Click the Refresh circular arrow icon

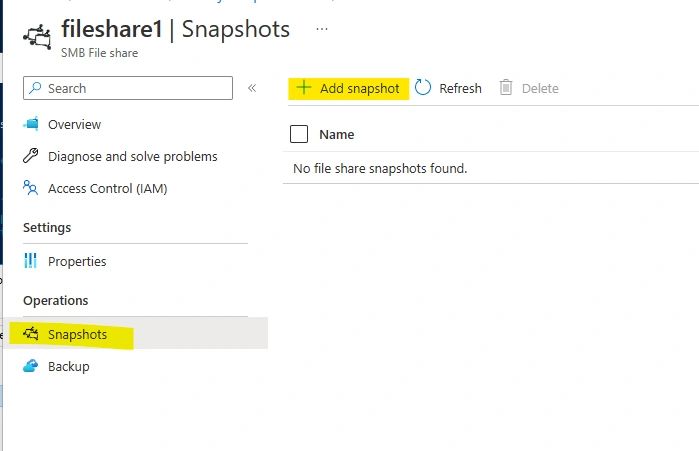tap(423, 88)
